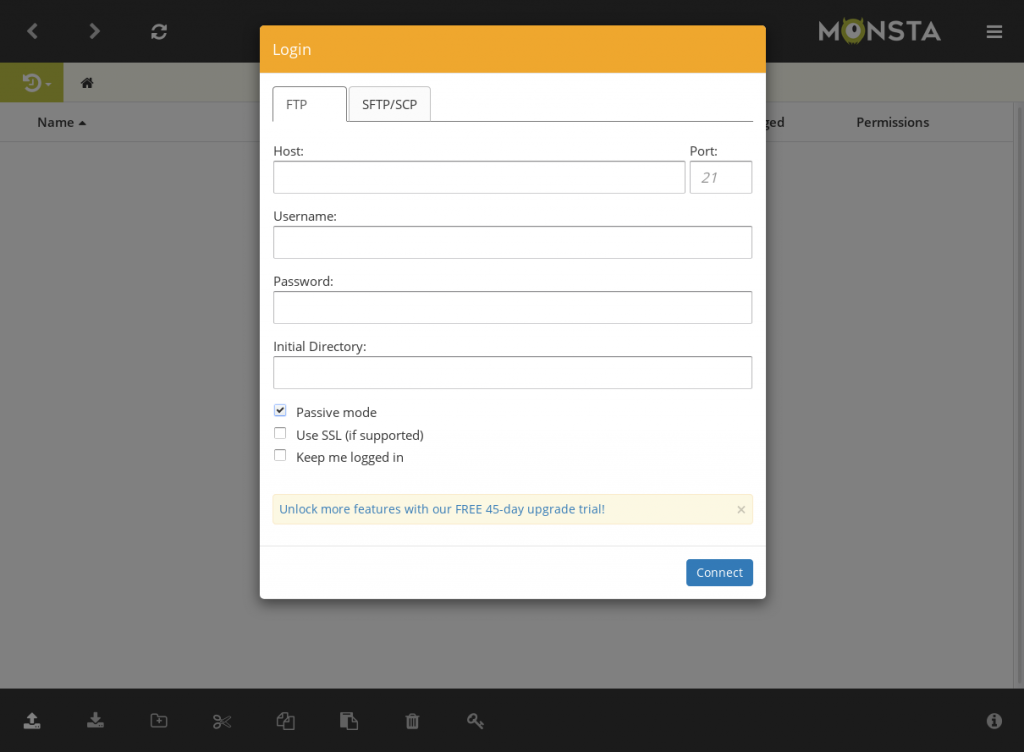Screen dimensions: 1024x752
Task: Open the FREE 45-day upgrade trial link
Action: pyautogui.click(x=442, y=509)
